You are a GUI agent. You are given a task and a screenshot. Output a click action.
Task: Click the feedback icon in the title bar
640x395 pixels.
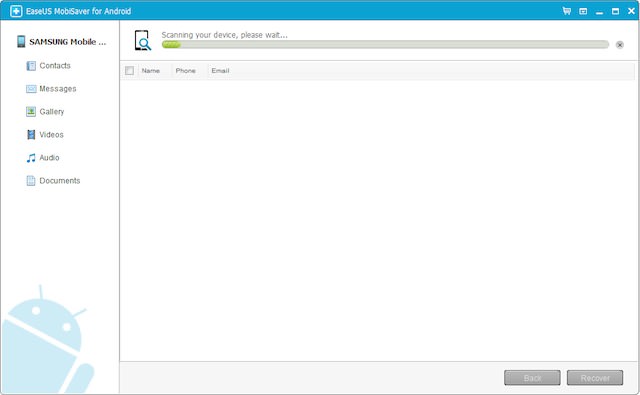583,11
